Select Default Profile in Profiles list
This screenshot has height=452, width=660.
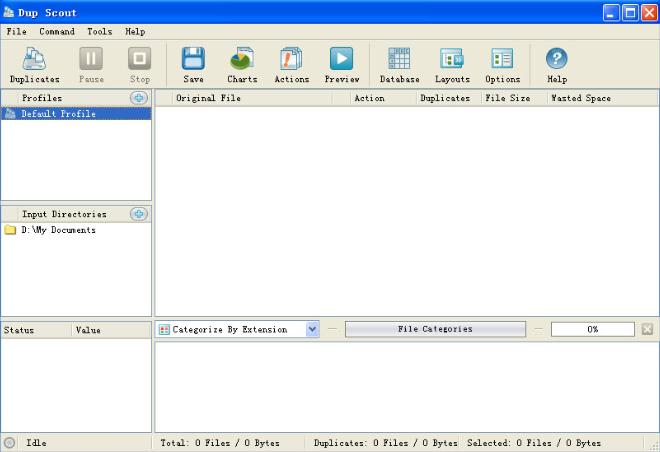(x=58, y=114)
